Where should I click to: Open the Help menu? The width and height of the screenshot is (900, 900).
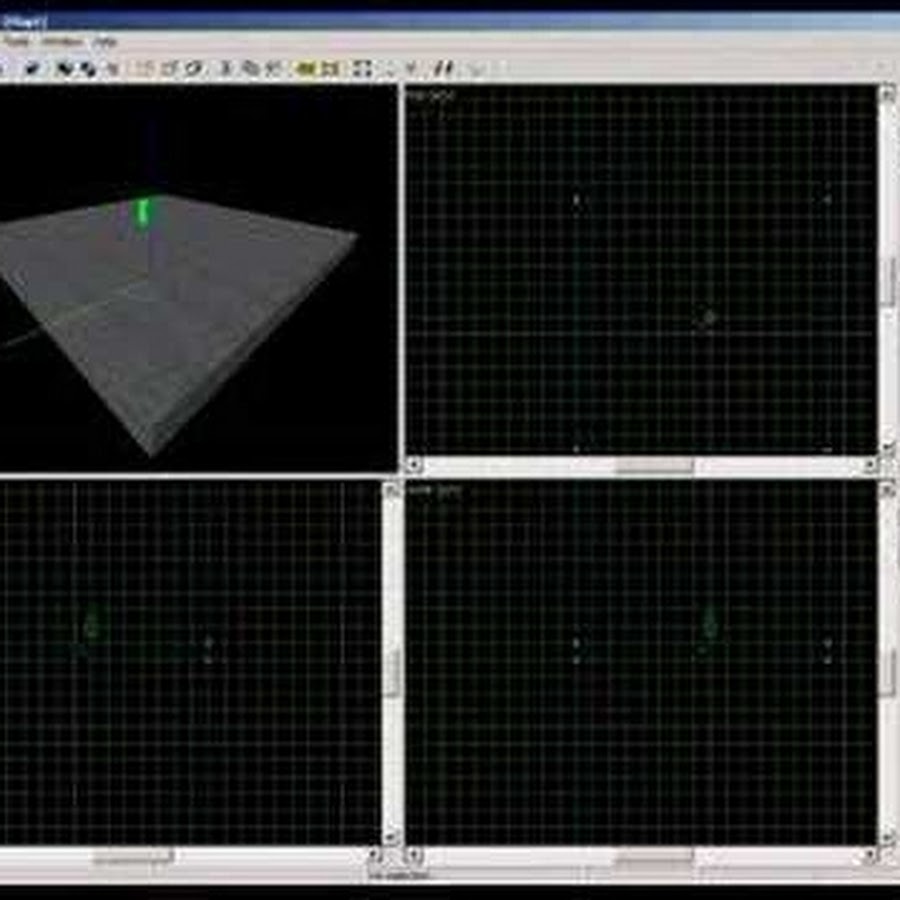click(105, 42)
